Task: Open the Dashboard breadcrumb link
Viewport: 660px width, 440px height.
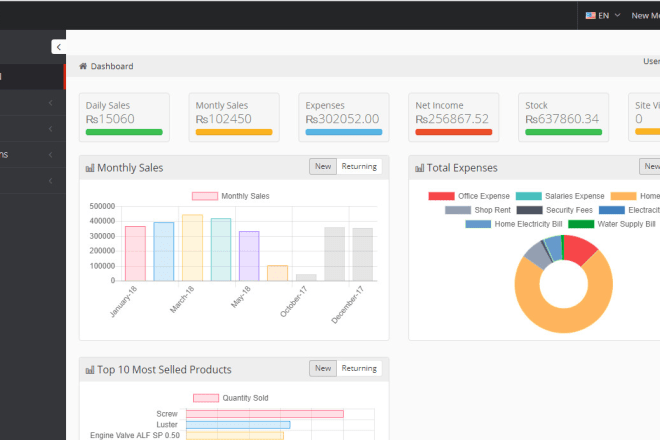Action: tap(112, 66)
